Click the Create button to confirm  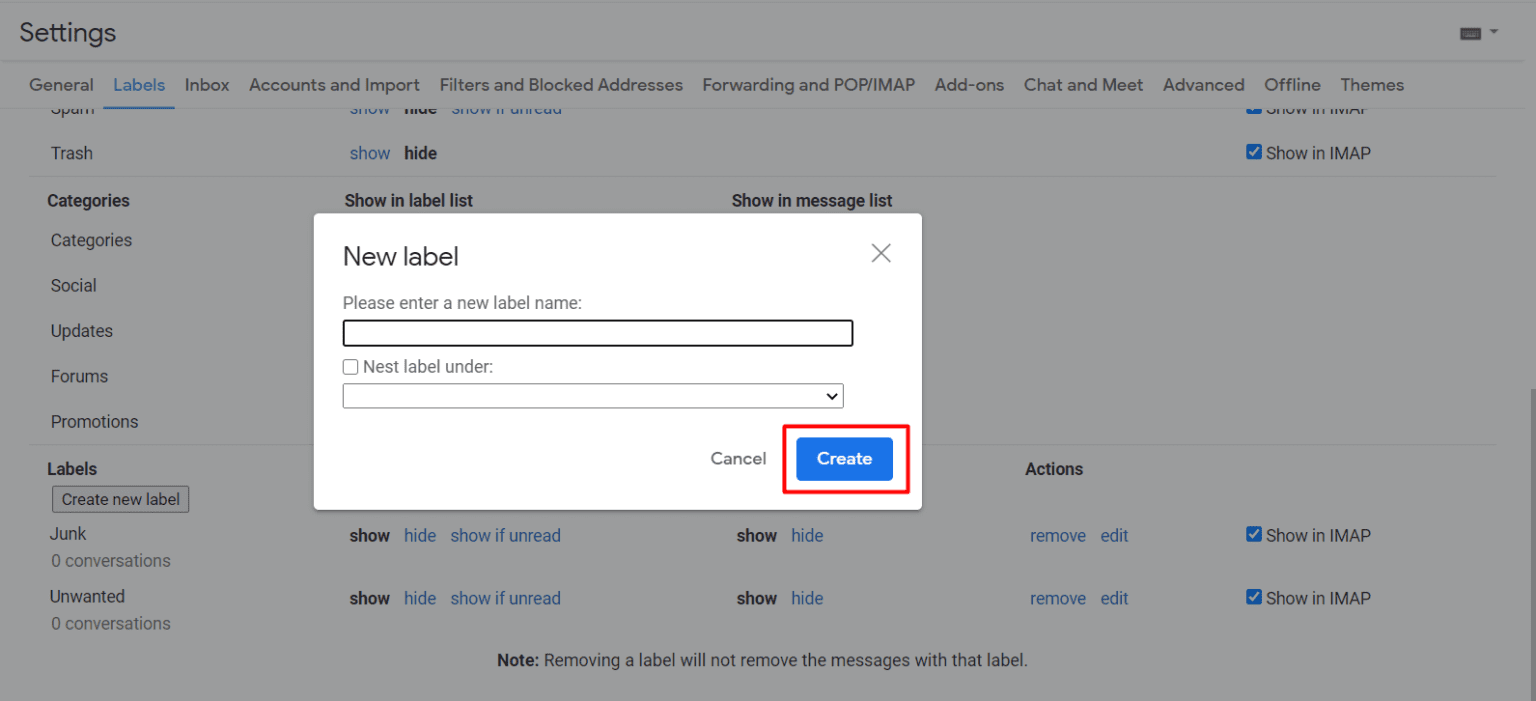[x=844, y=458]
